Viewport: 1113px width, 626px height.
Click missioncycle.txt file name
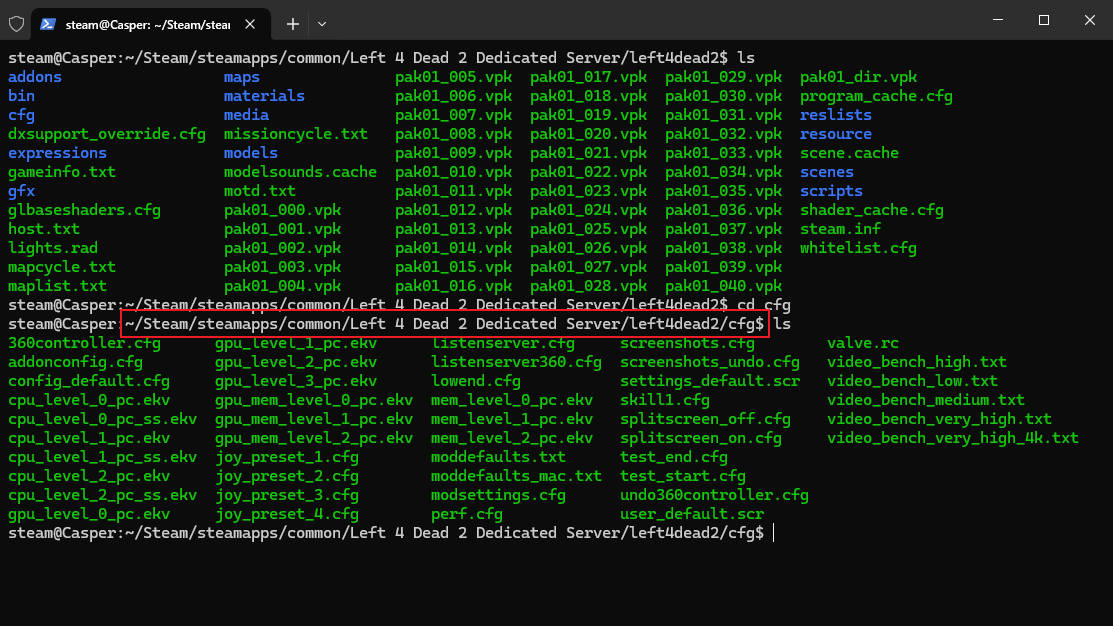tap(296, 133)
